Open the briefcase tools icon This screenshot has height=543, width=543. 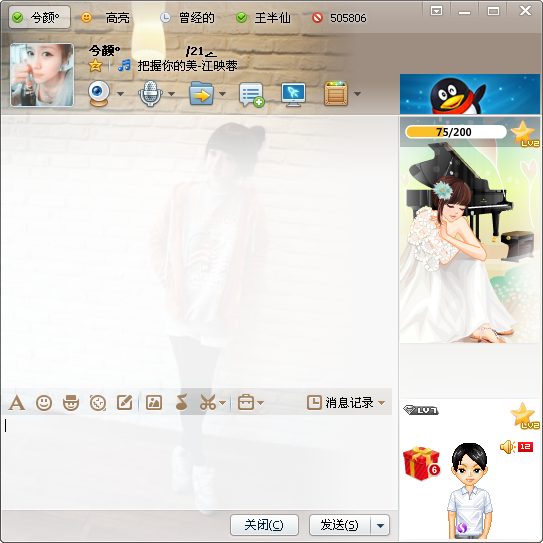(x=246, y=402)
